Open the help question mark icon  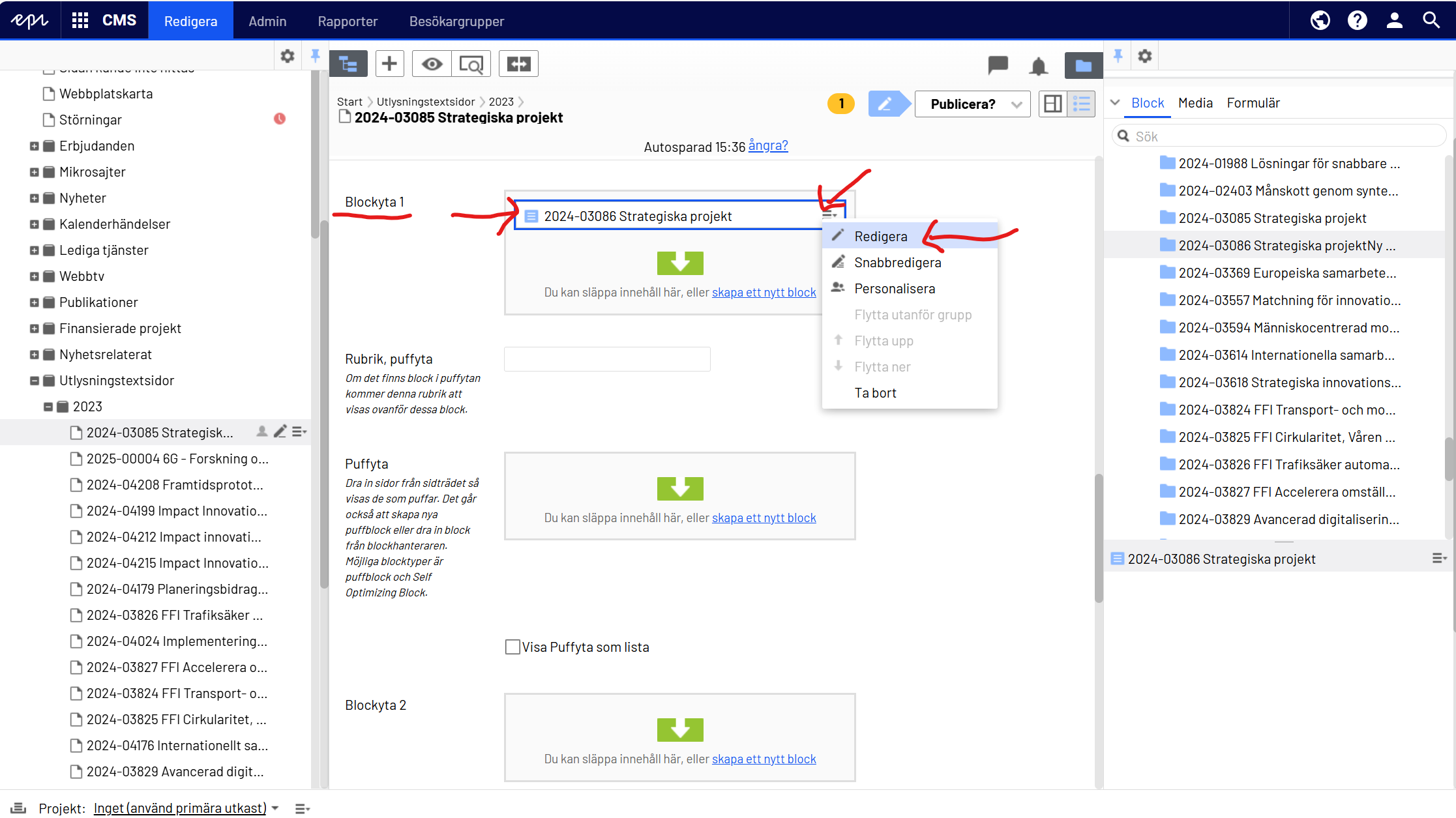(x=1357, y=21)
